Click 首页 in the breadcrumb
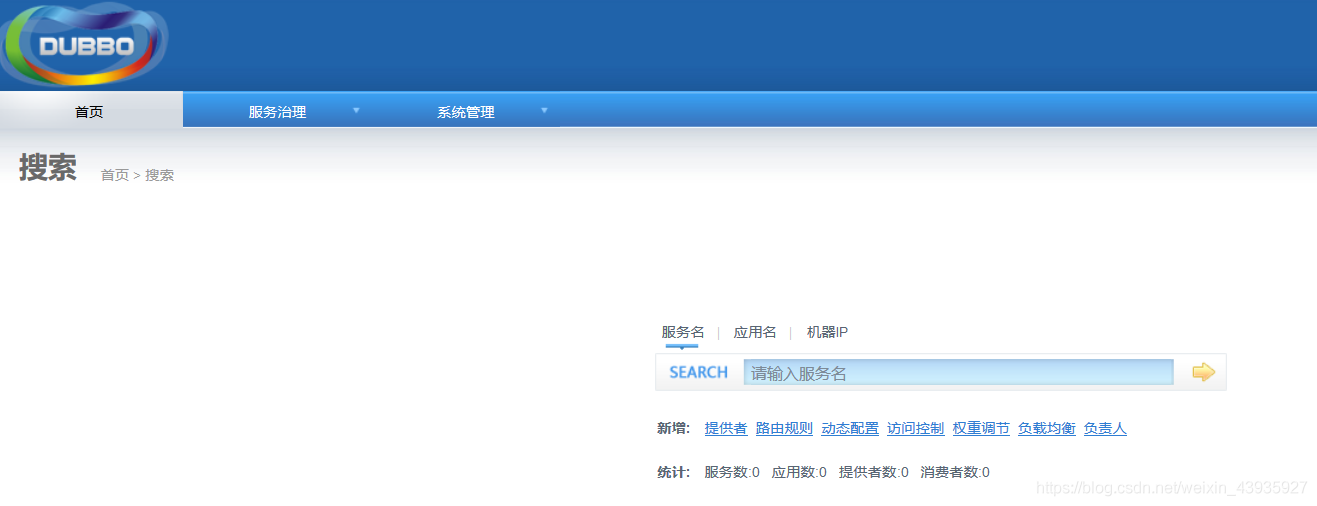Screen dimensions: 1317x506 [114, 175]
